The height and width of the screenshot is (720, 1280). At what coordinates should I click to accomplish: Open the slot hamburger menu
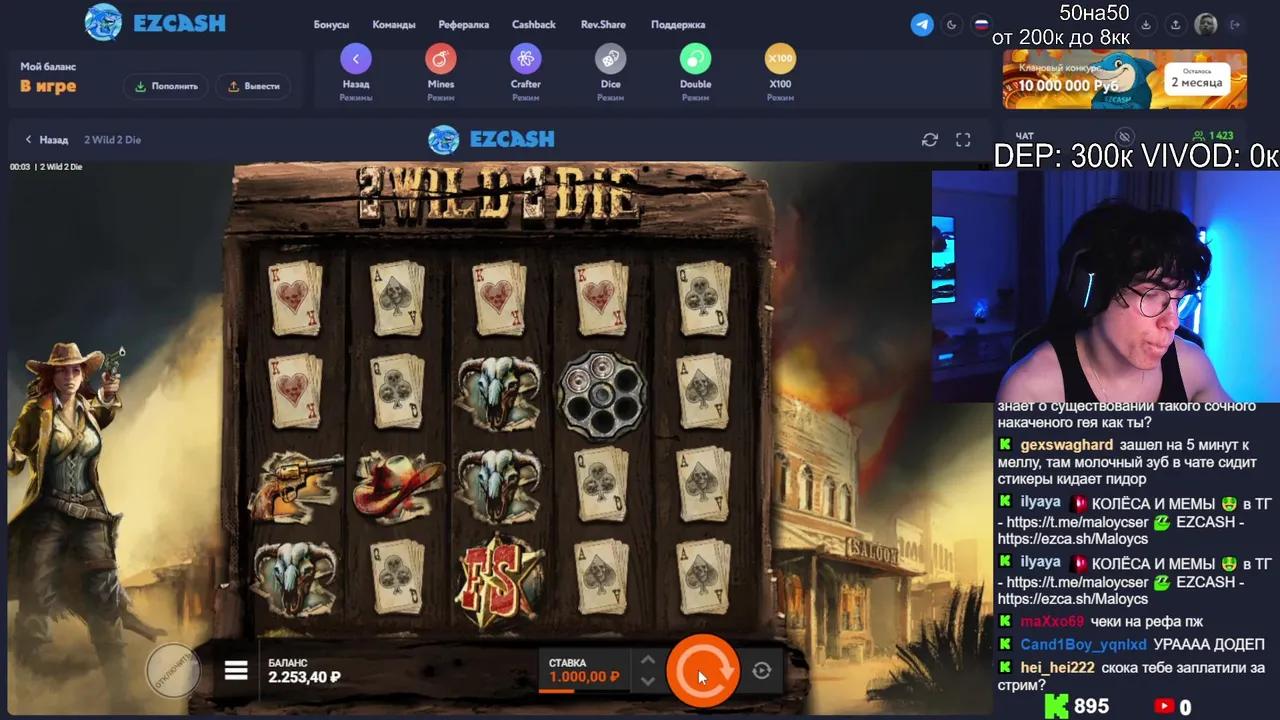(236, 670)
